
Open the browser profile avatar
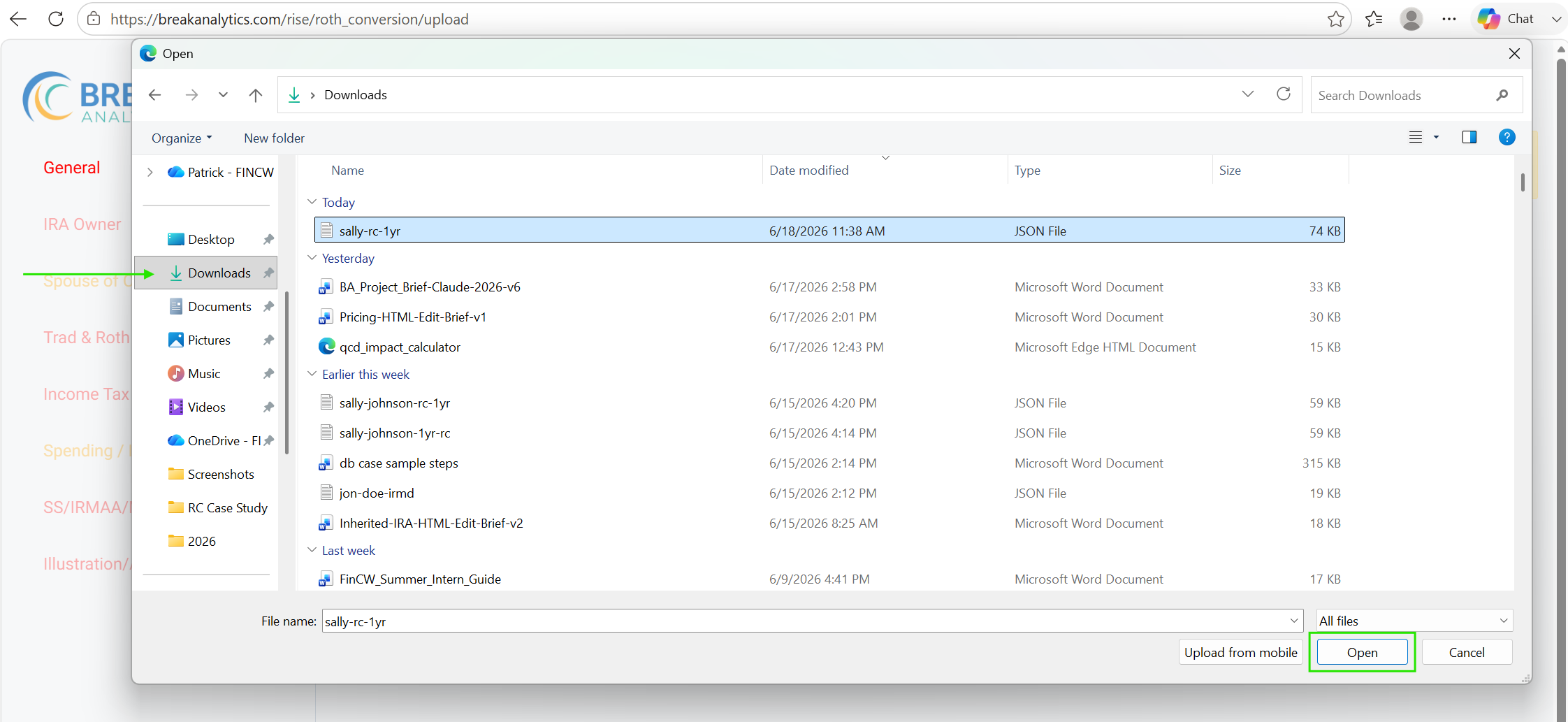click(x=1411, y=19)
